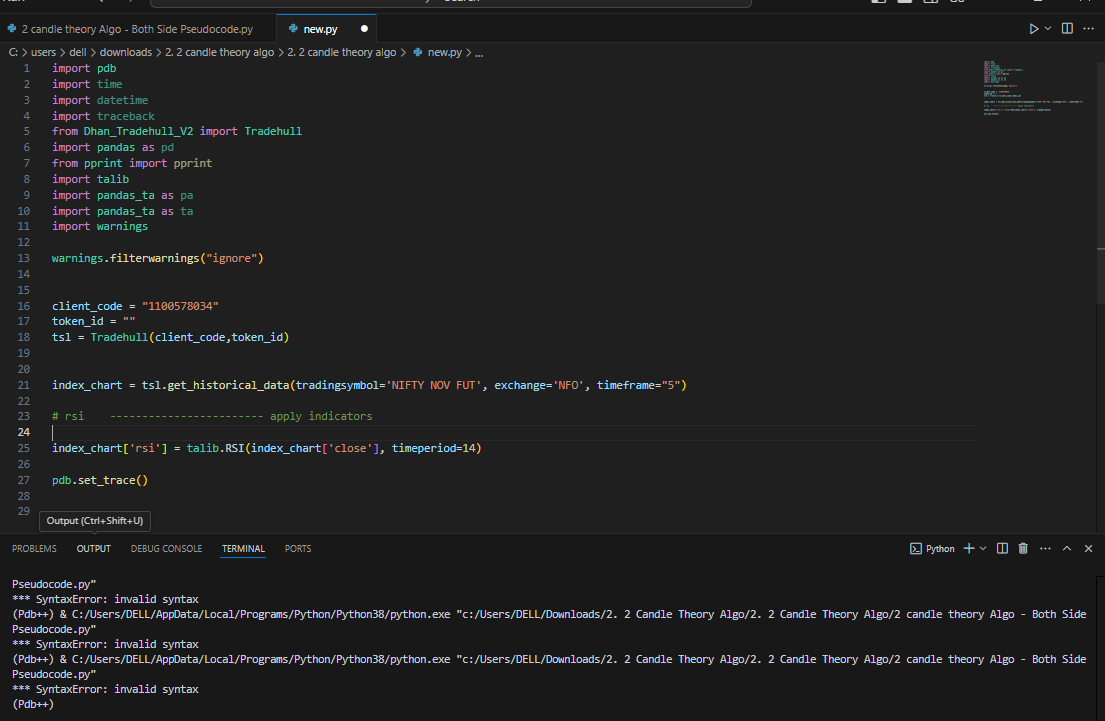Viewport: 1105px width, 721px height.
Task: Open the terminal launch profile dropdown
Action: [983, 548]
